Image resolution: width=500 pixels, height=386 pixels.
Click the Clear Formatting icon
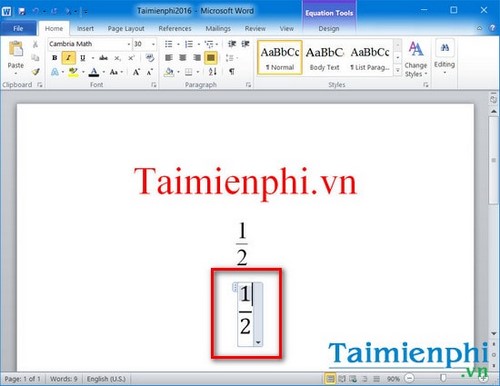tap(150, 58)
